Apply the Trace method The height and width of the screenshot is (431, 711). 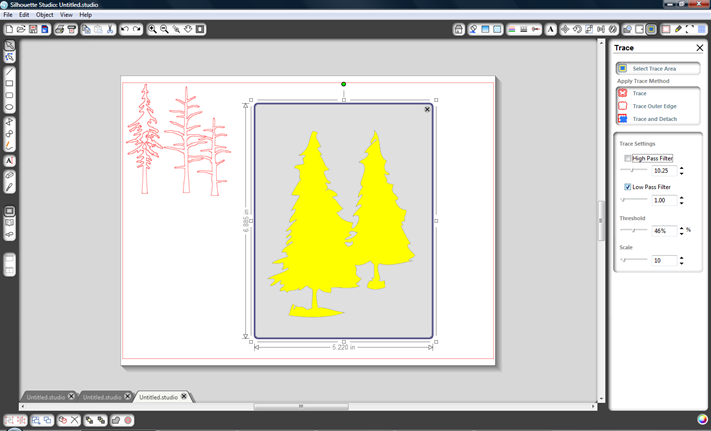639,93
